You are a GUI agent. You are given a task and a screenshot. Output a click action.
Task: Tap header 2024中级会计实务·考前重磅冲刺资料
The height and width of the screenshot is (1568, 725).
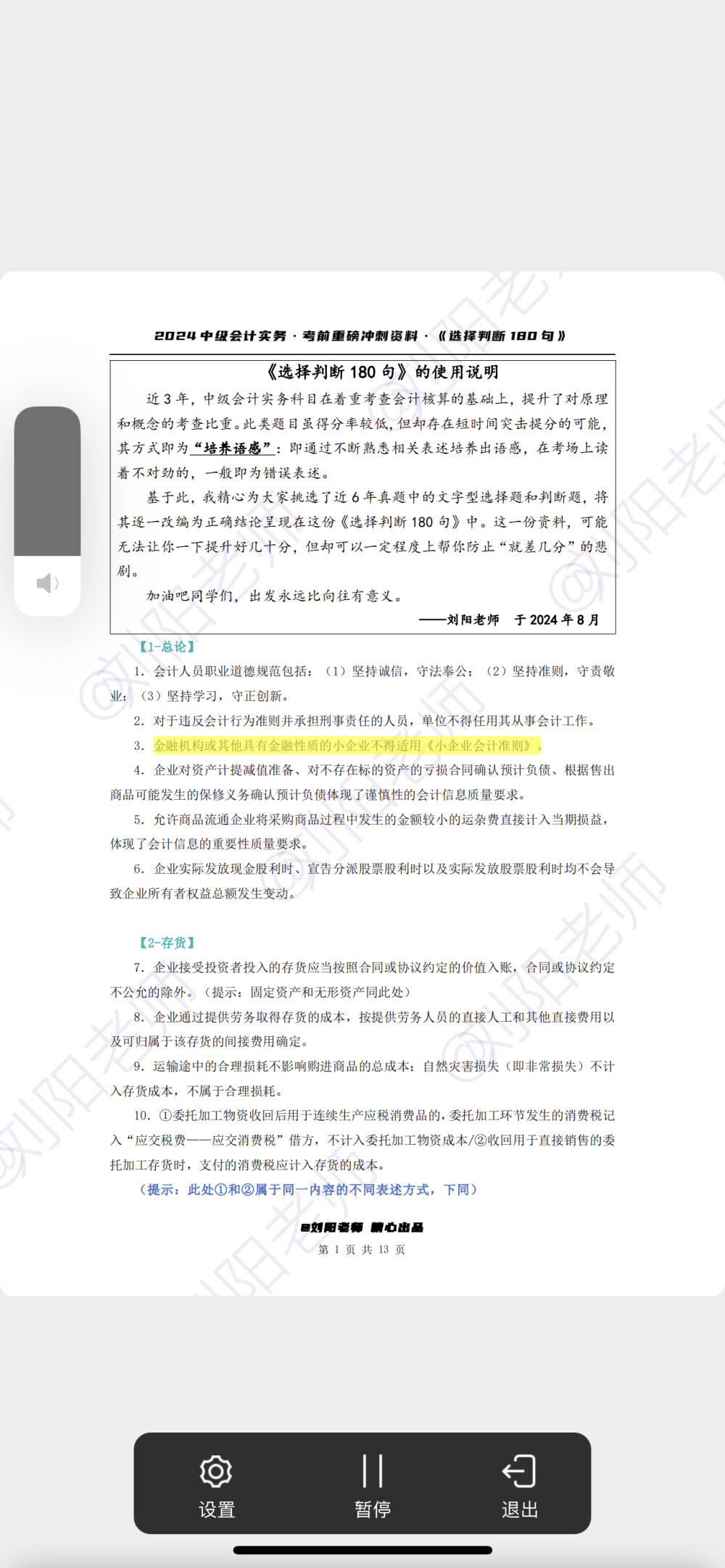pyautogui.click(x=360, y=335)
